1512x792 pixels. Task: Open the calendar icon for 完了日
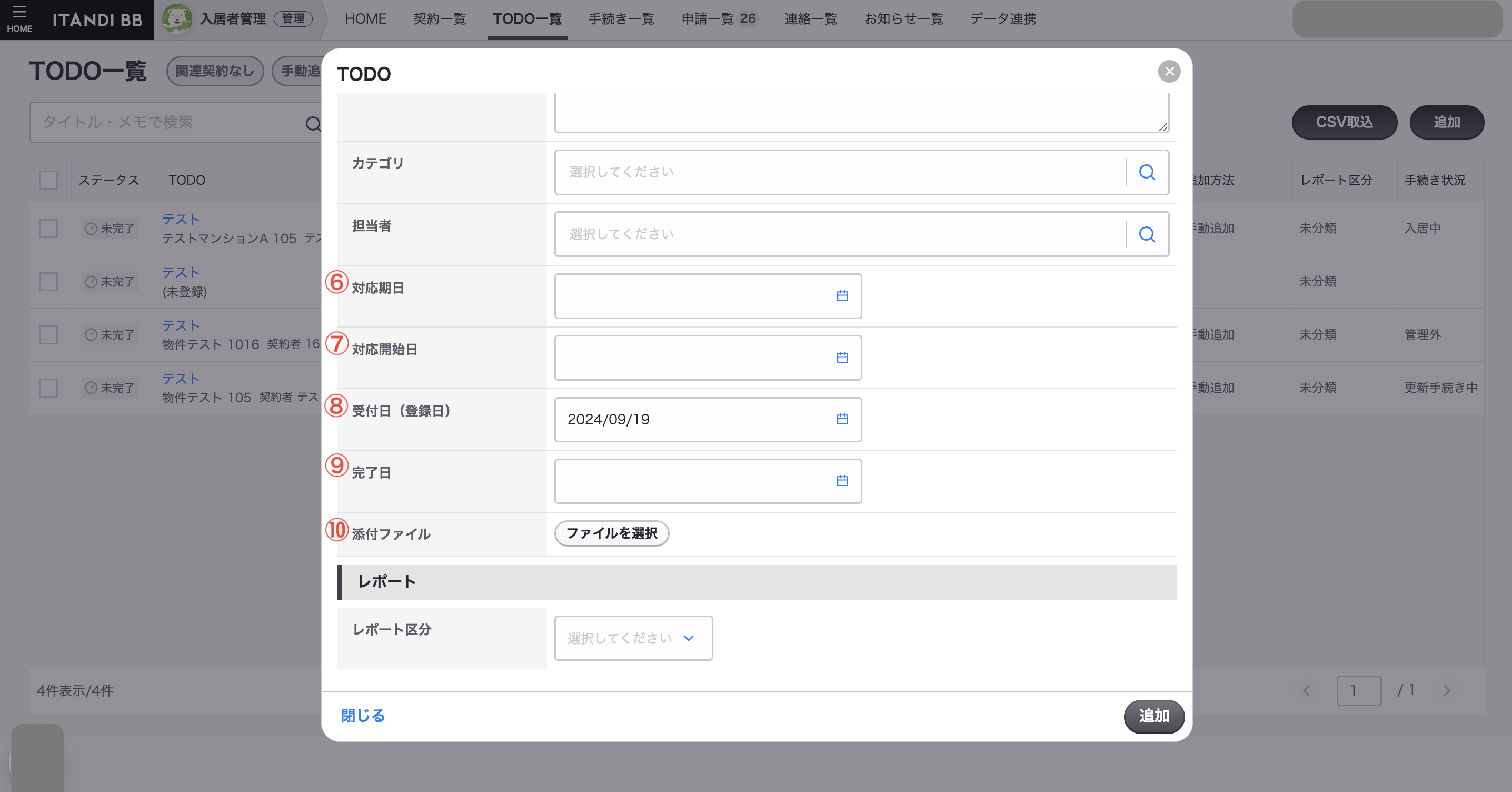coord(842,481)
